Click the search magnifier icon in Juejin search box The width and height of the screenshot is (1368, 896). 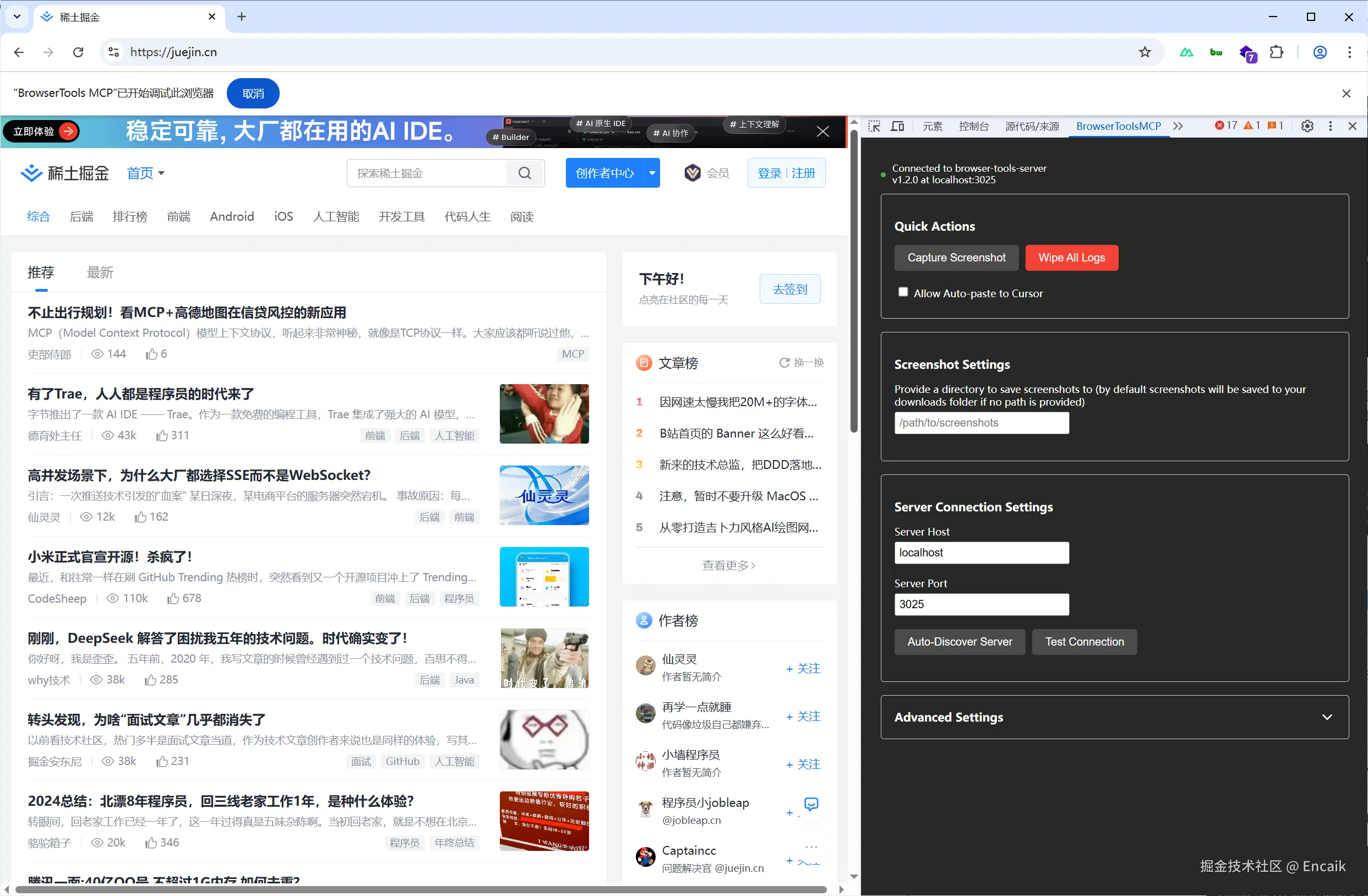pos(525,173)
